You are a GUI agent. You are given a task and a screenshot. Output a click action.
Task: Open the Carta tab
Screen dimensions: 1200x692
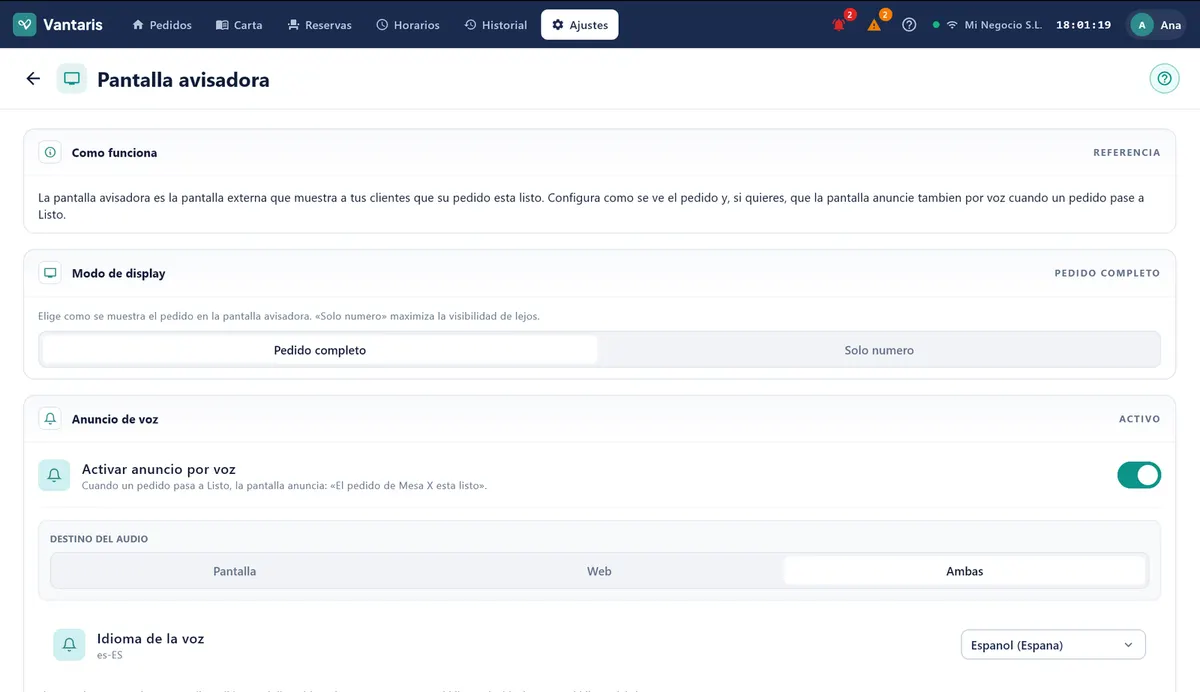point(239,25)
